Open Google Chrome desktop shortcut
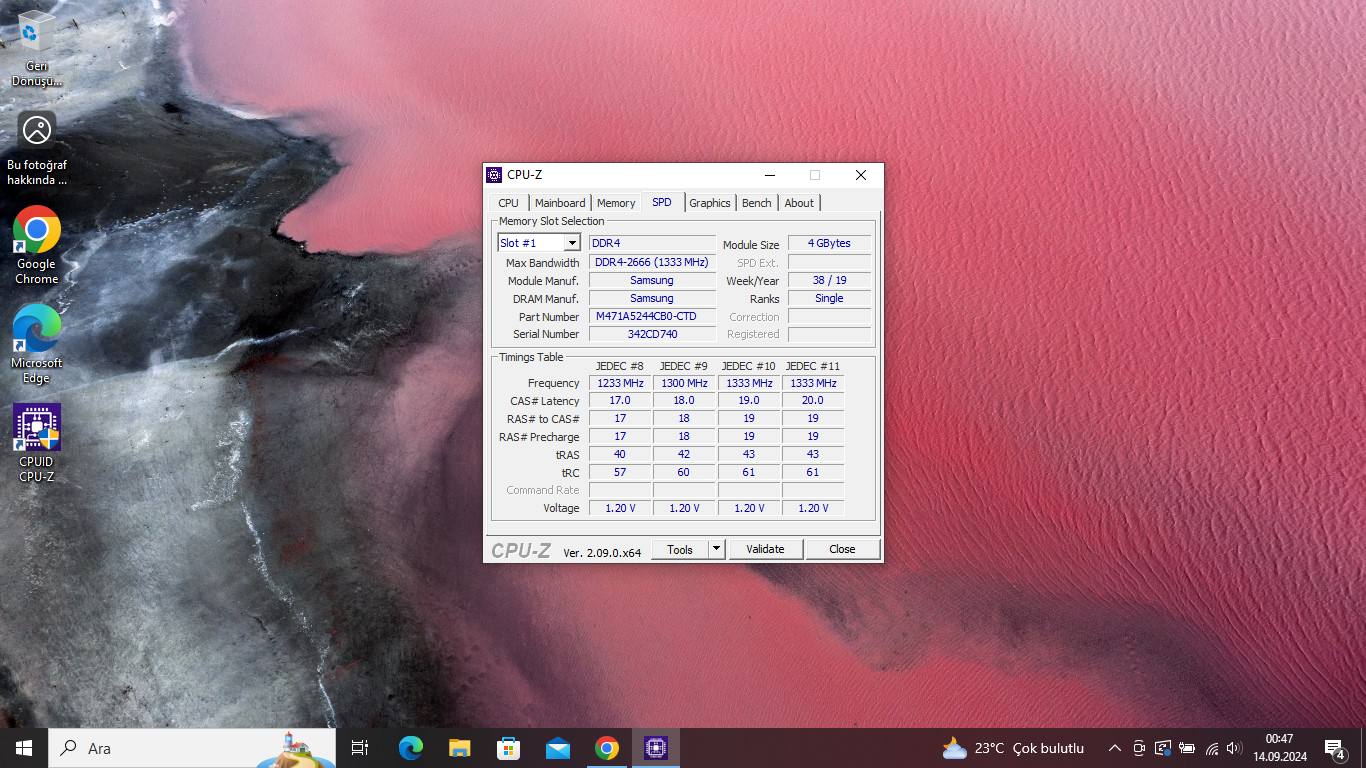1366x768 pixels. pyautogui.click(x=37, y=232)
